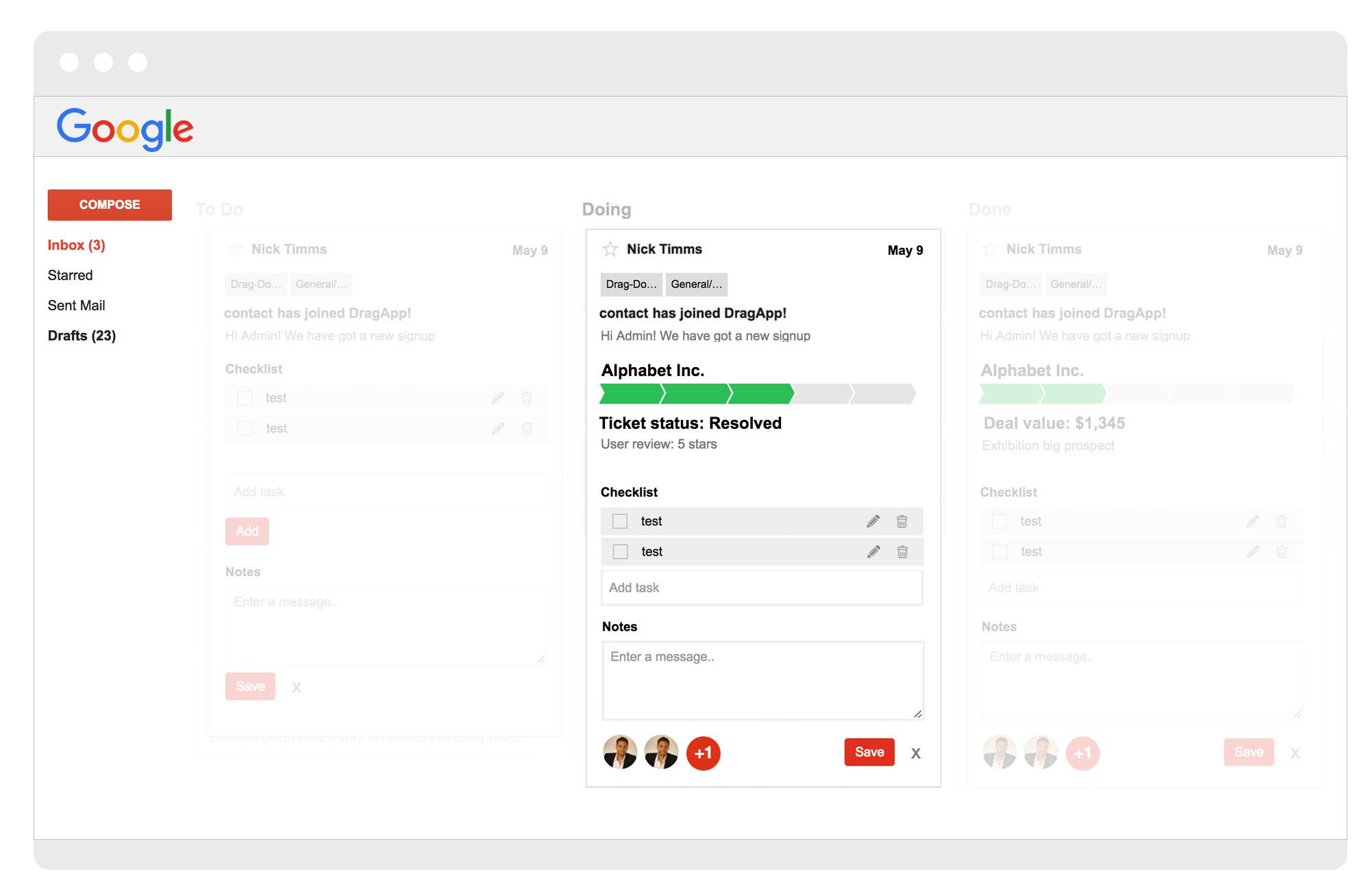The width and height of the screenshot is (1370, 896).
Task: Click 'Deal value: $1,345' in Done card
Action: pos(1054,423)
